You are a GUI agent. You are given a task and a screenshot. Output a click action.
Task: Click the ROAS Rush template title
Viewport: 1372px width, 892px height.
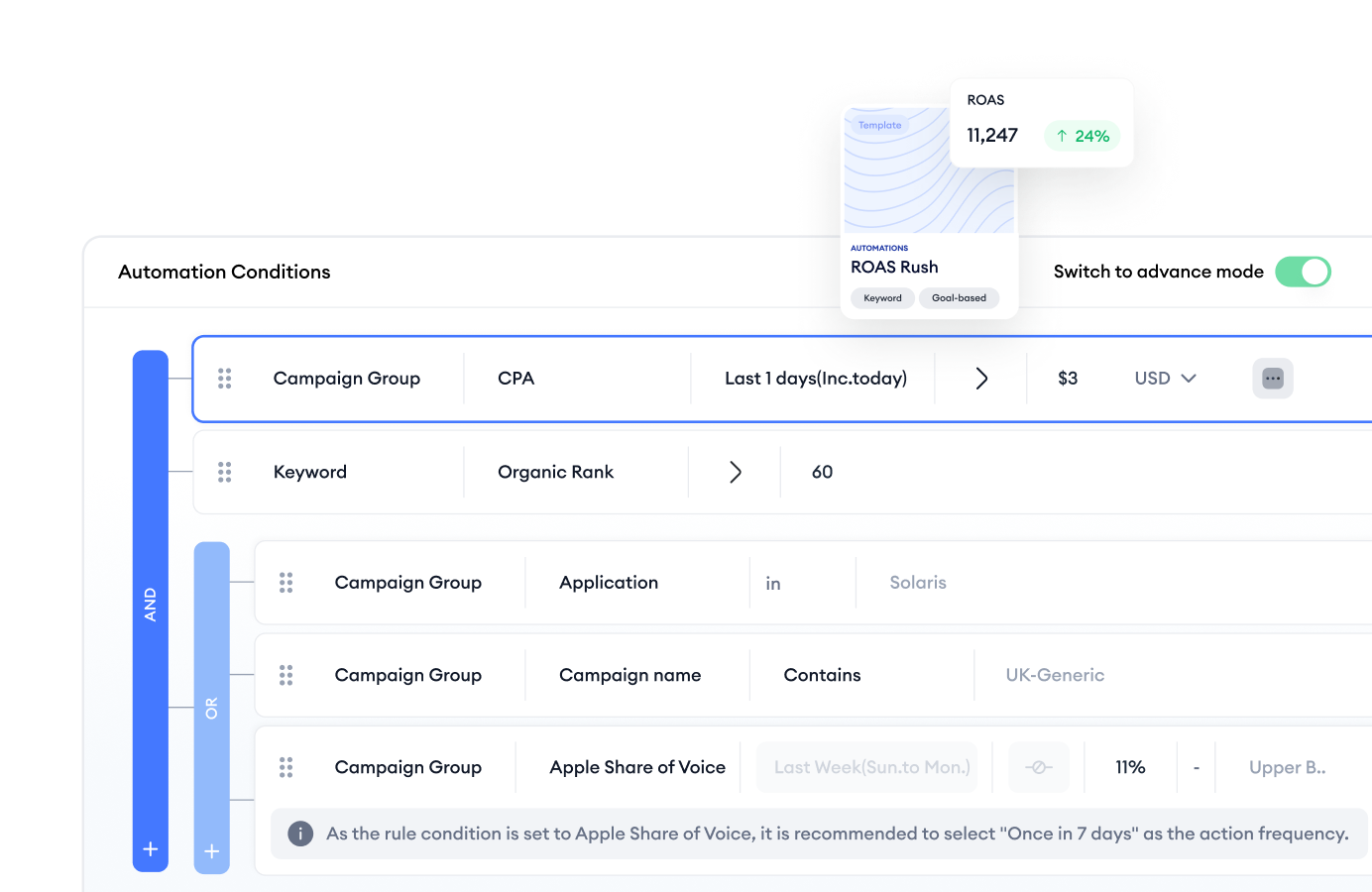pyautogui.click(x=893, y=267)
